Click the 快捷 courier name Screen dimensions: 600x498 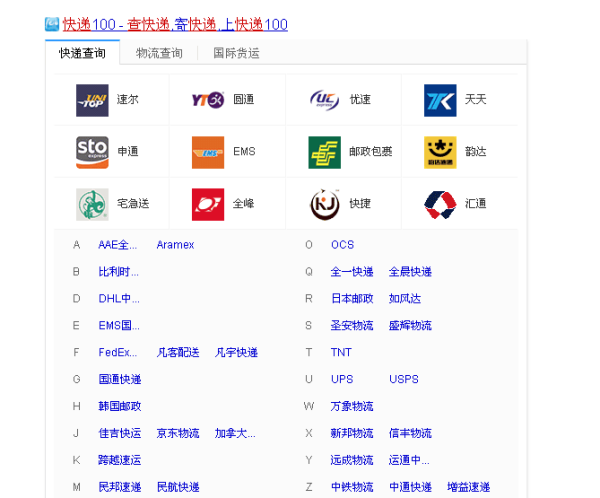tap(360, 204)
